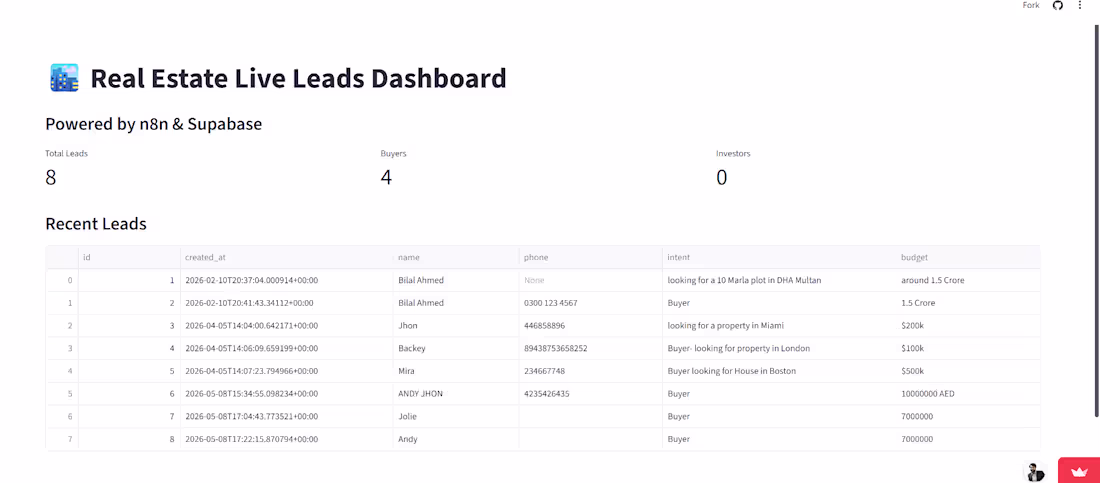Click the name cell Mira
The height and width of the screenshot is (483, 1100).
456,371
